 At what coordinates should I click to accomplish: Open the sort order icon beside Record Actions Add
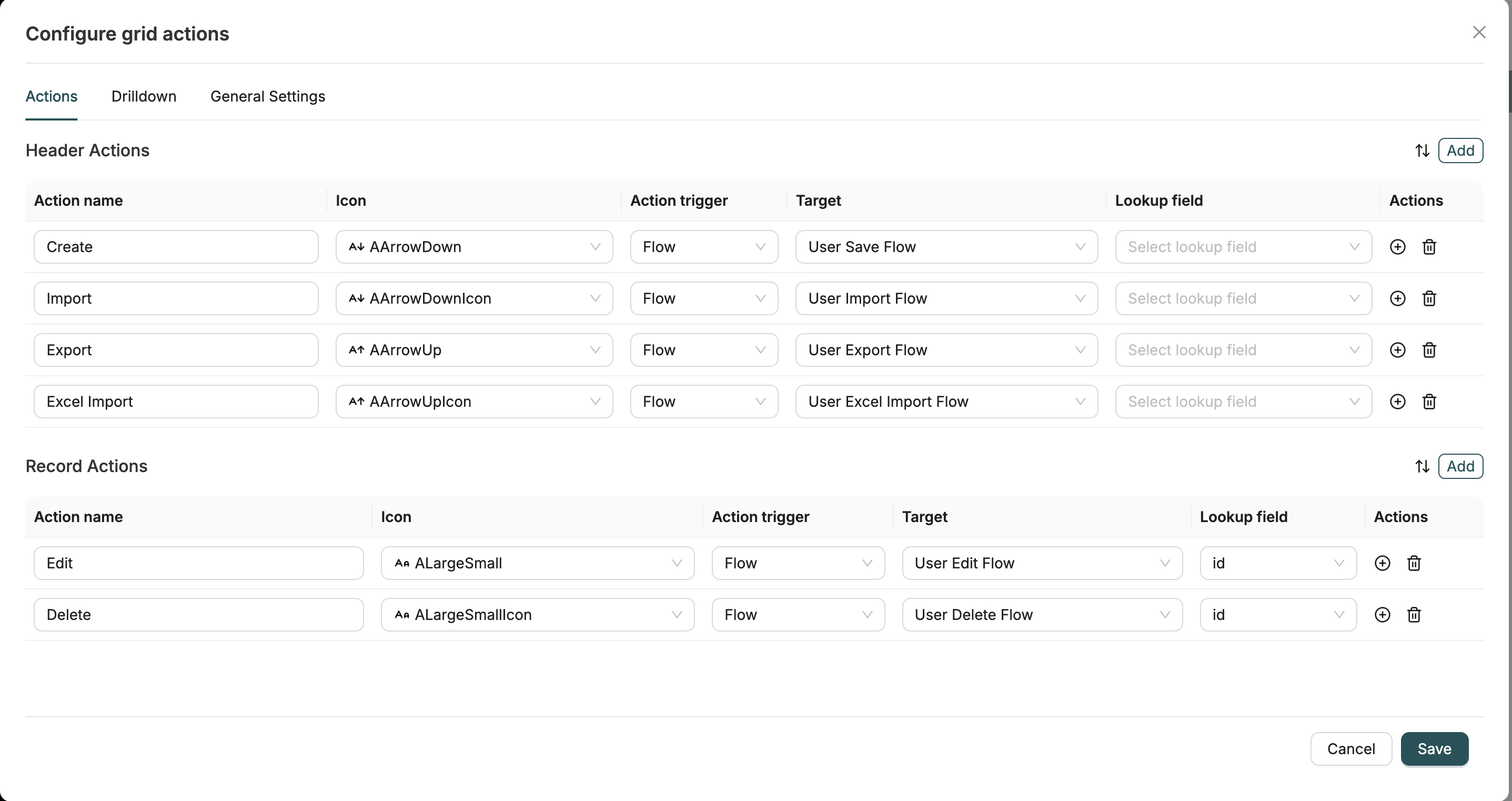pyautogui.click(x=1423, y=466)
